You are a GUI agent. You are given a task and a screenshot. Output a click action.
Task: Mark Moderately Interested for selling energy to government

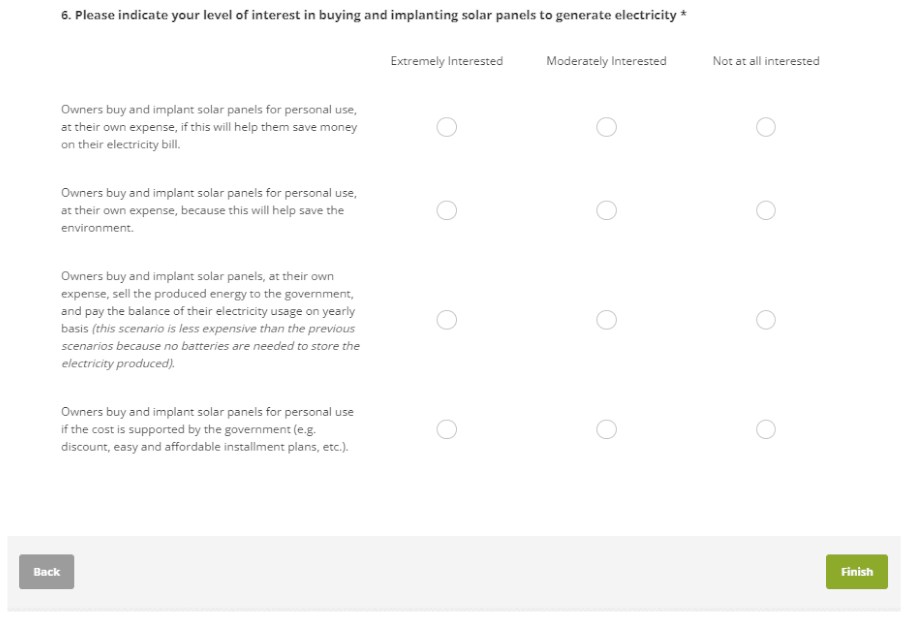(606, 320)
